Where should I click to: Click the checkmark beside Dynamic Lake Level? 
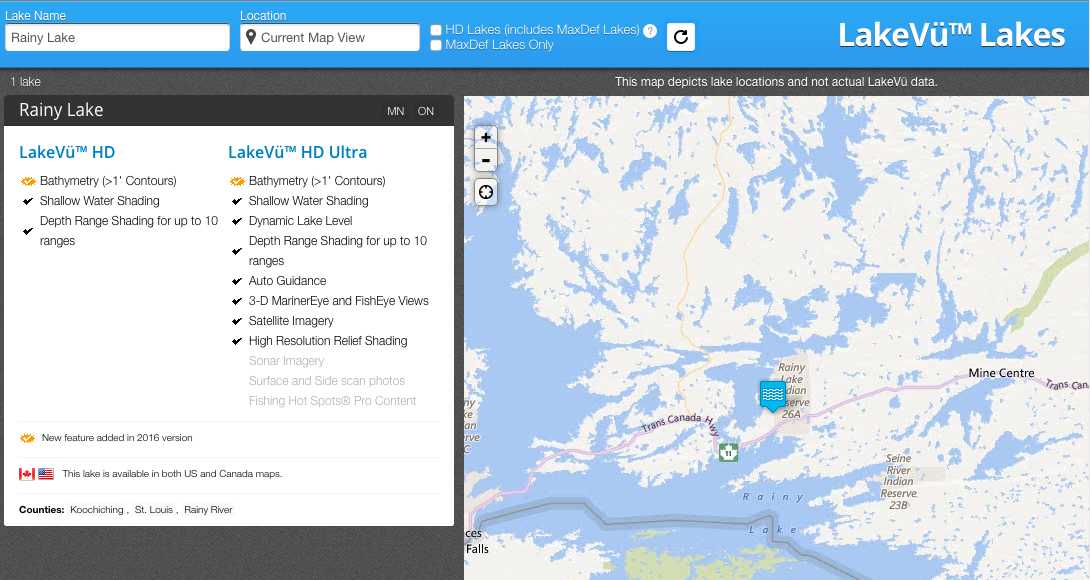[x=236, y=221]
